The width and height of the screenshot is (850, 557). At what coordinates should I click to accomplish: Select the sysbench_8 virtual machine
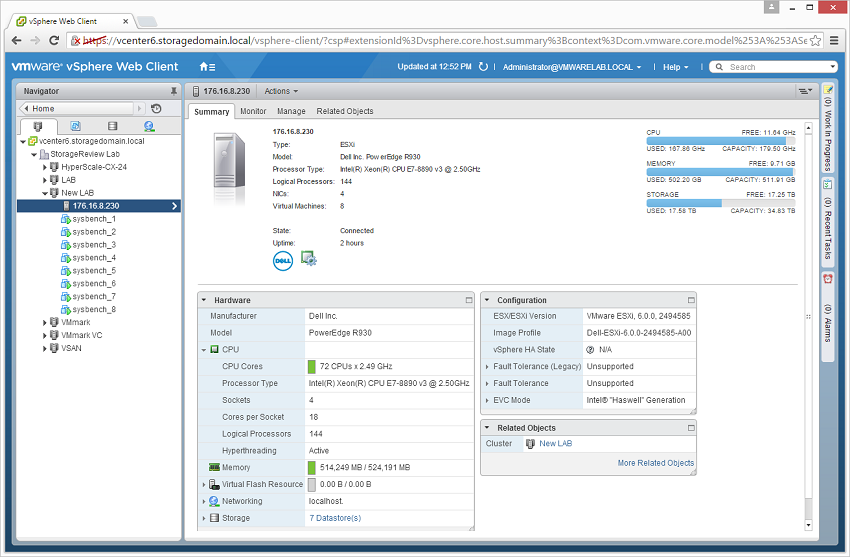(x=94, y=309)
